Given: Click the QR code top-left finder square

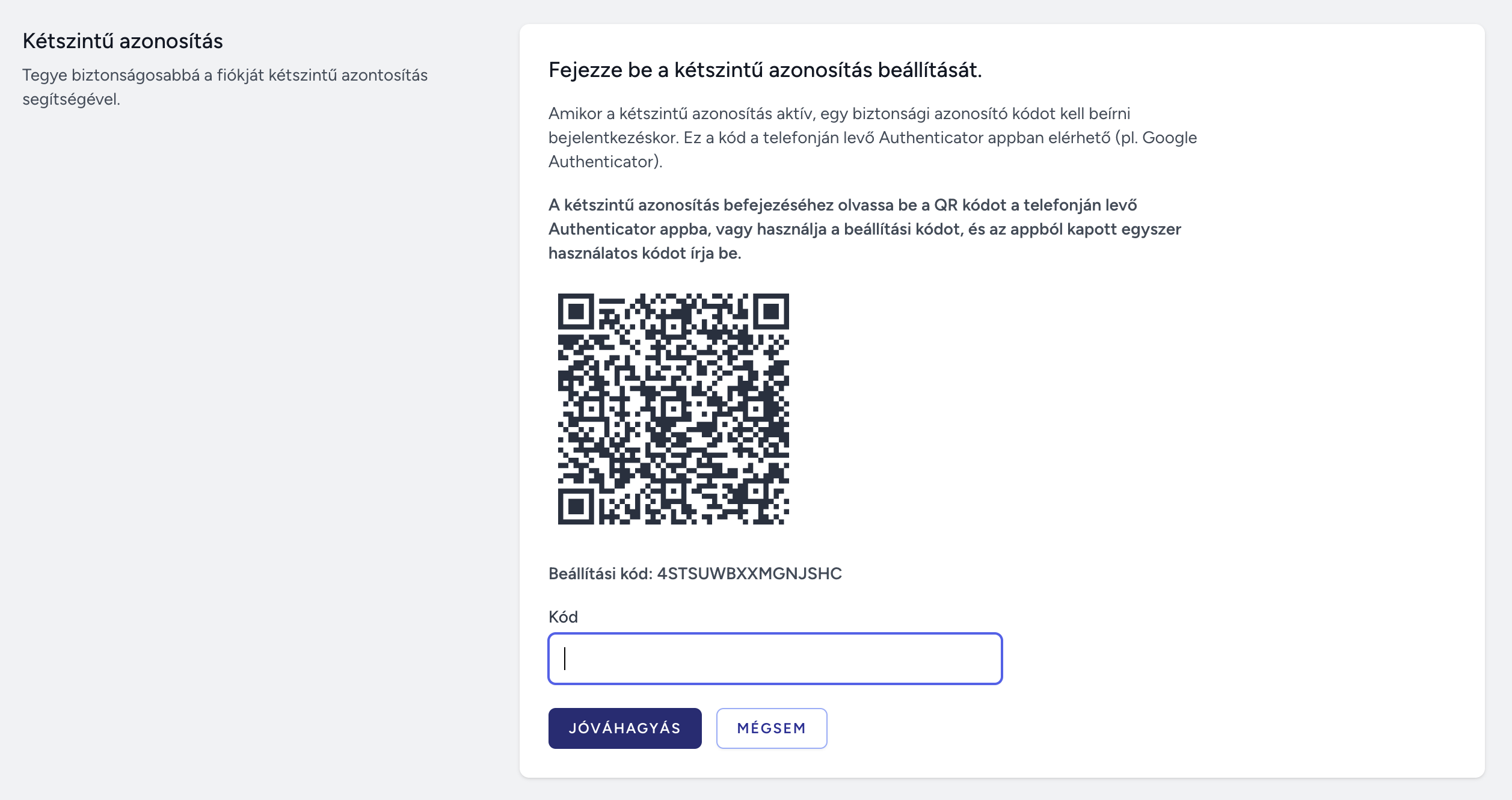Looking at the screenshot, I should click(576, 312).
